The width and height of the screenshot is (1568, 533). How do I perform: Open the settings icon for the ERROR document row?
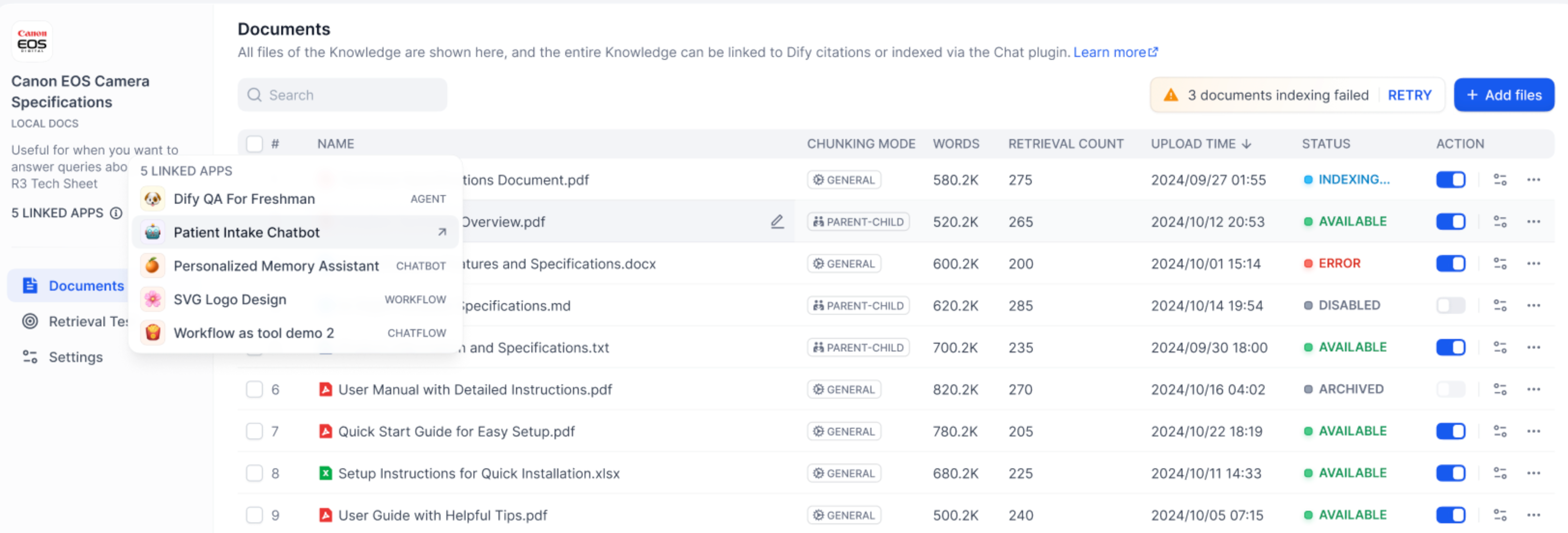click(1500, 264)
